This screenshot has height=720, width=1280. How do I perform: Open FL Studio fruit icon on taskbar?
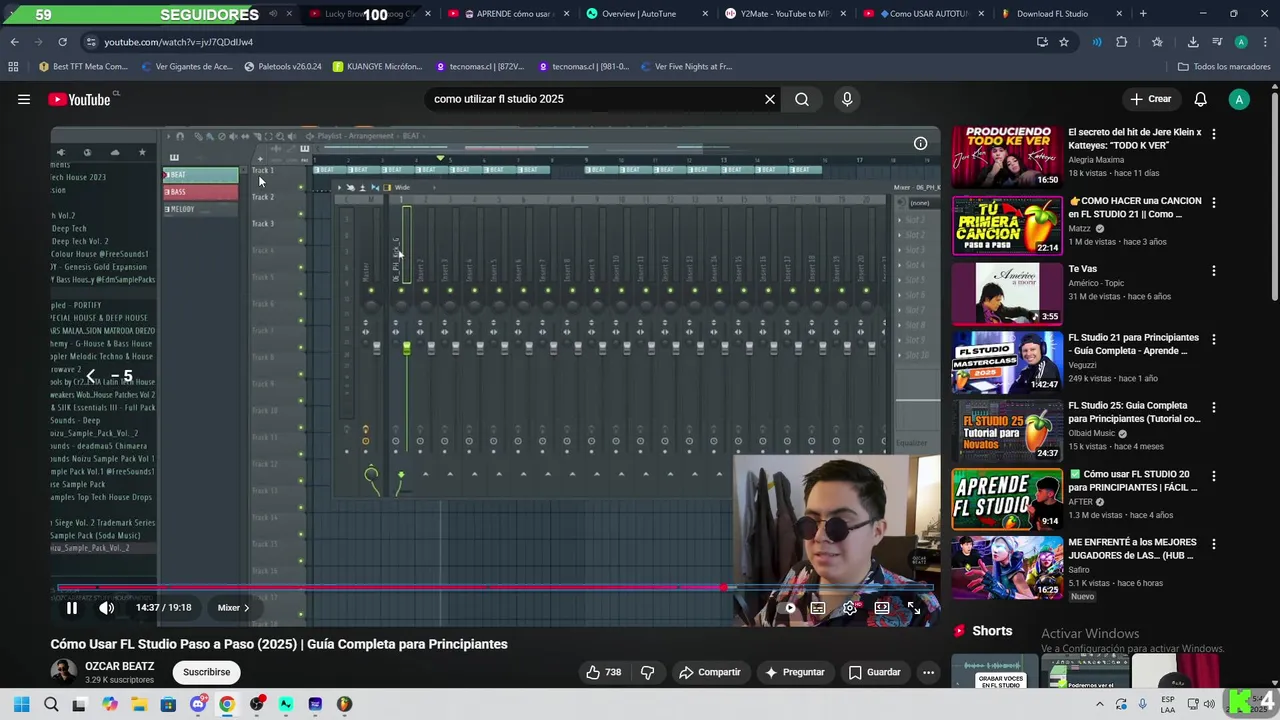344,704
